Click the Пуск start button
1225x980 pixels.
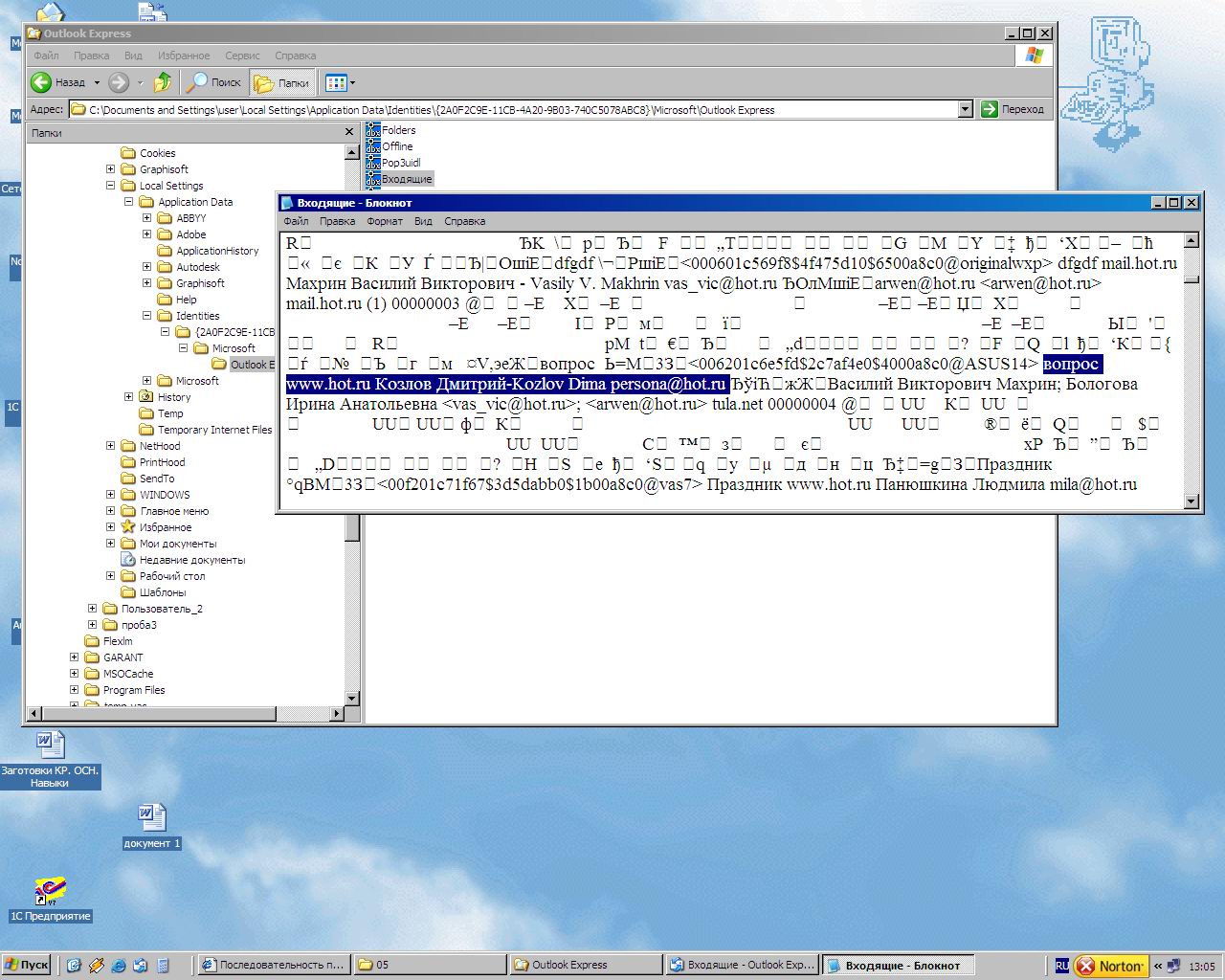27,965
